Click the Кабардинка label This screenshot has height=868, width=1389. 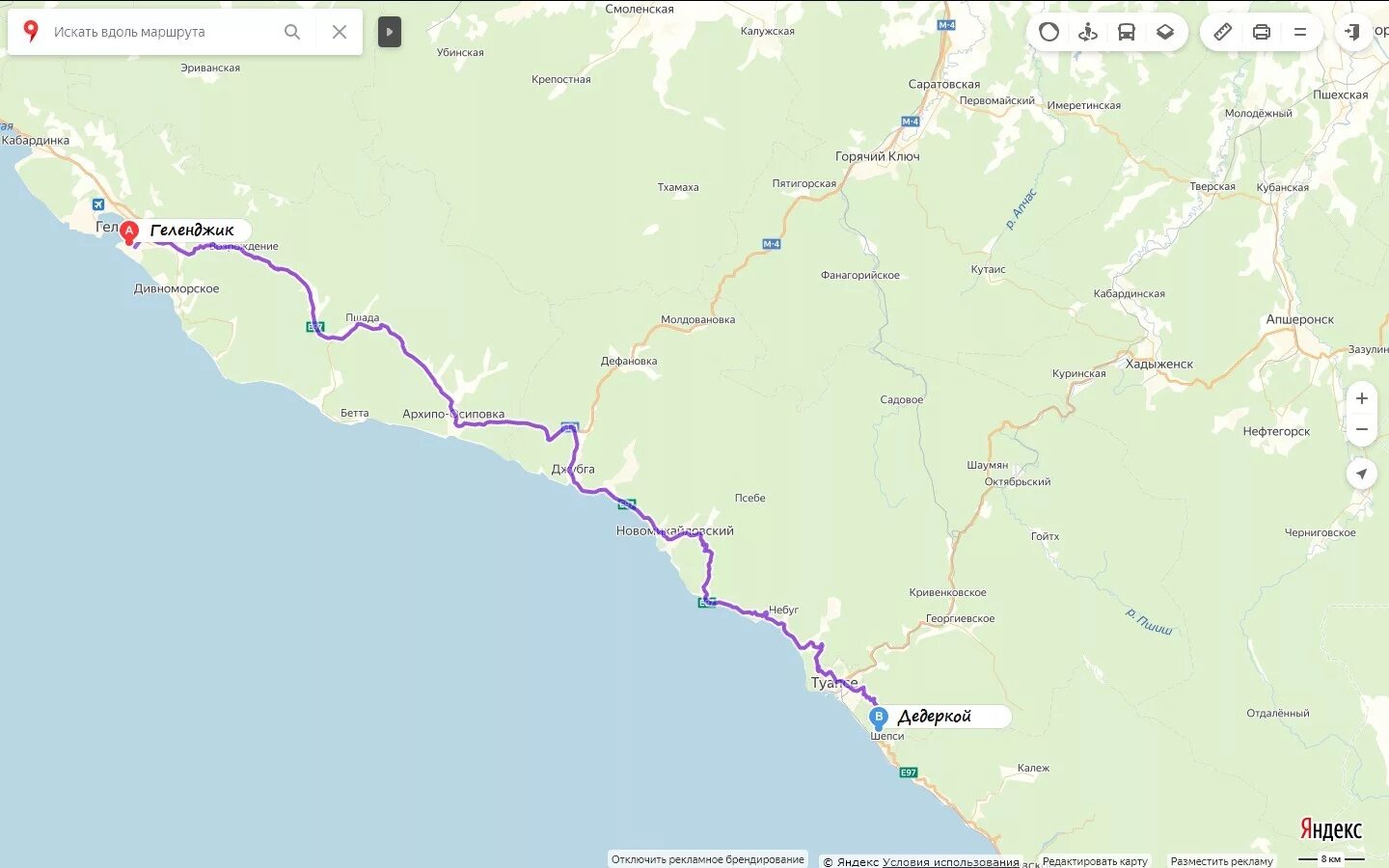36,141
